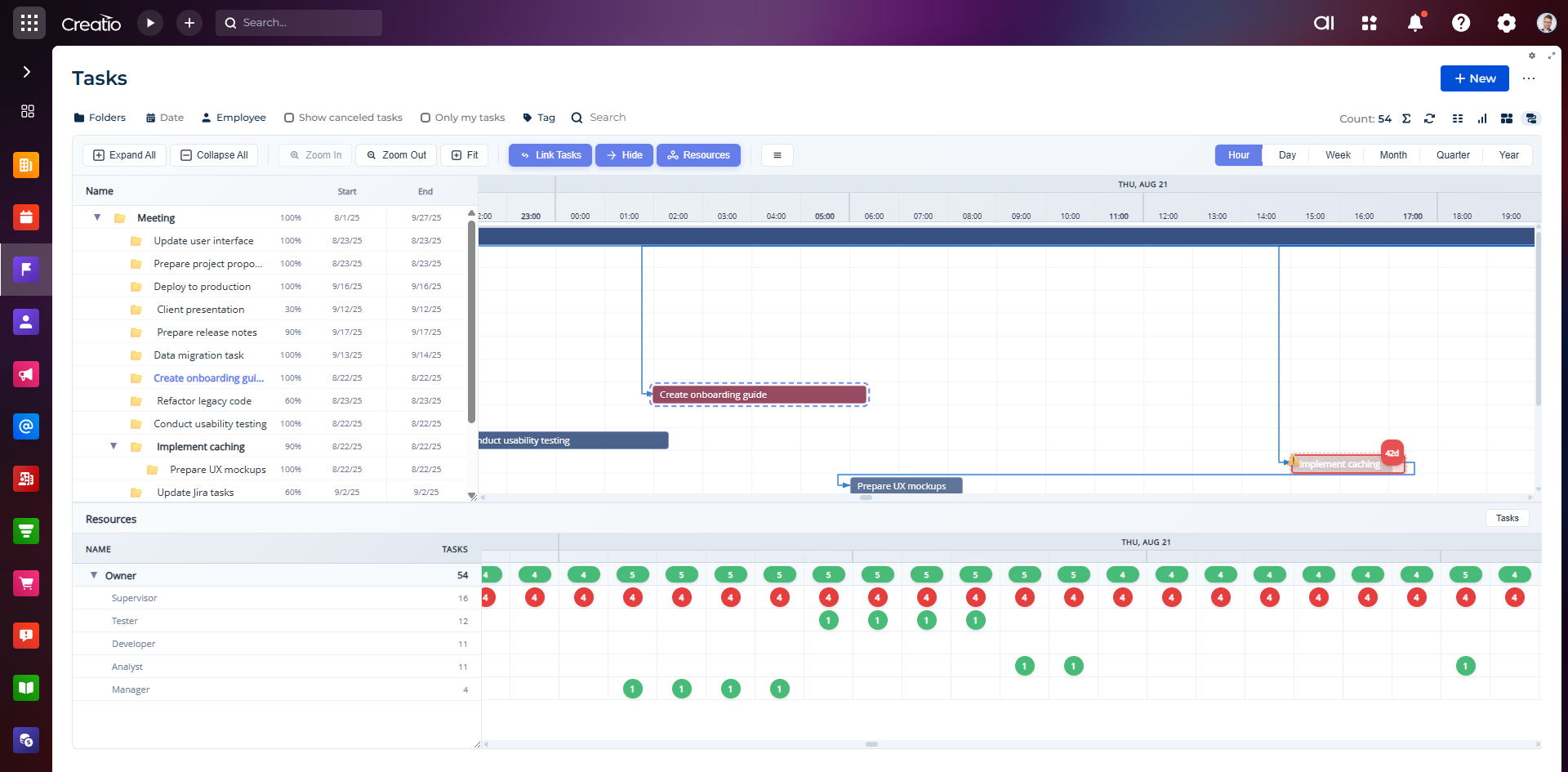
Task: Collapse the Owner resource group
Action: click(x=94, y=576)
